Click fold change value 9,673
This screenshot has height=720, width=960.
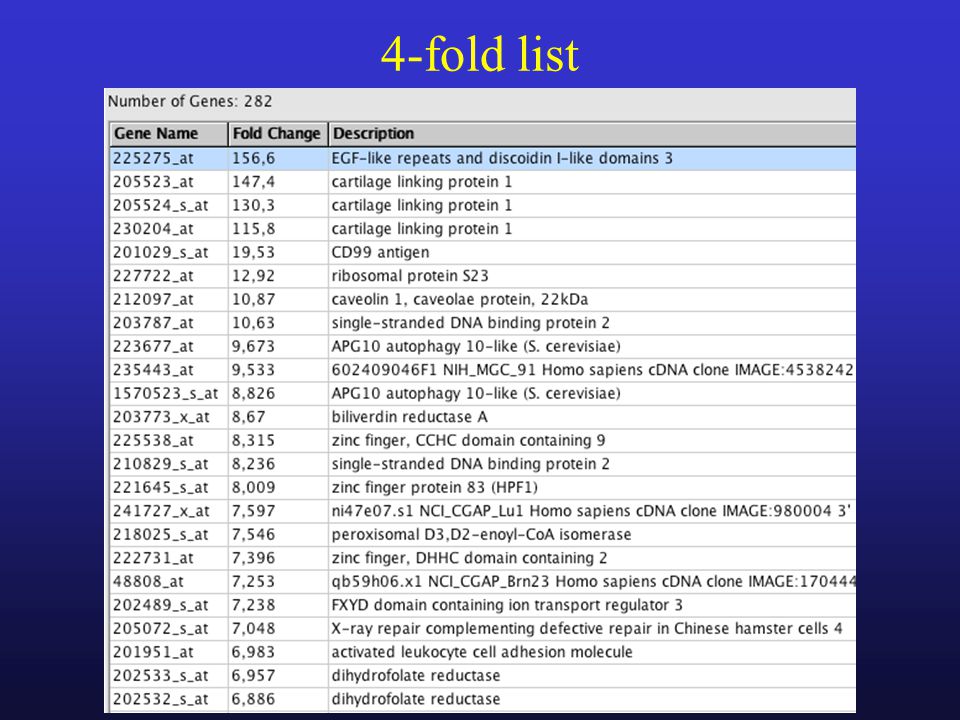(x=253, y=347)
